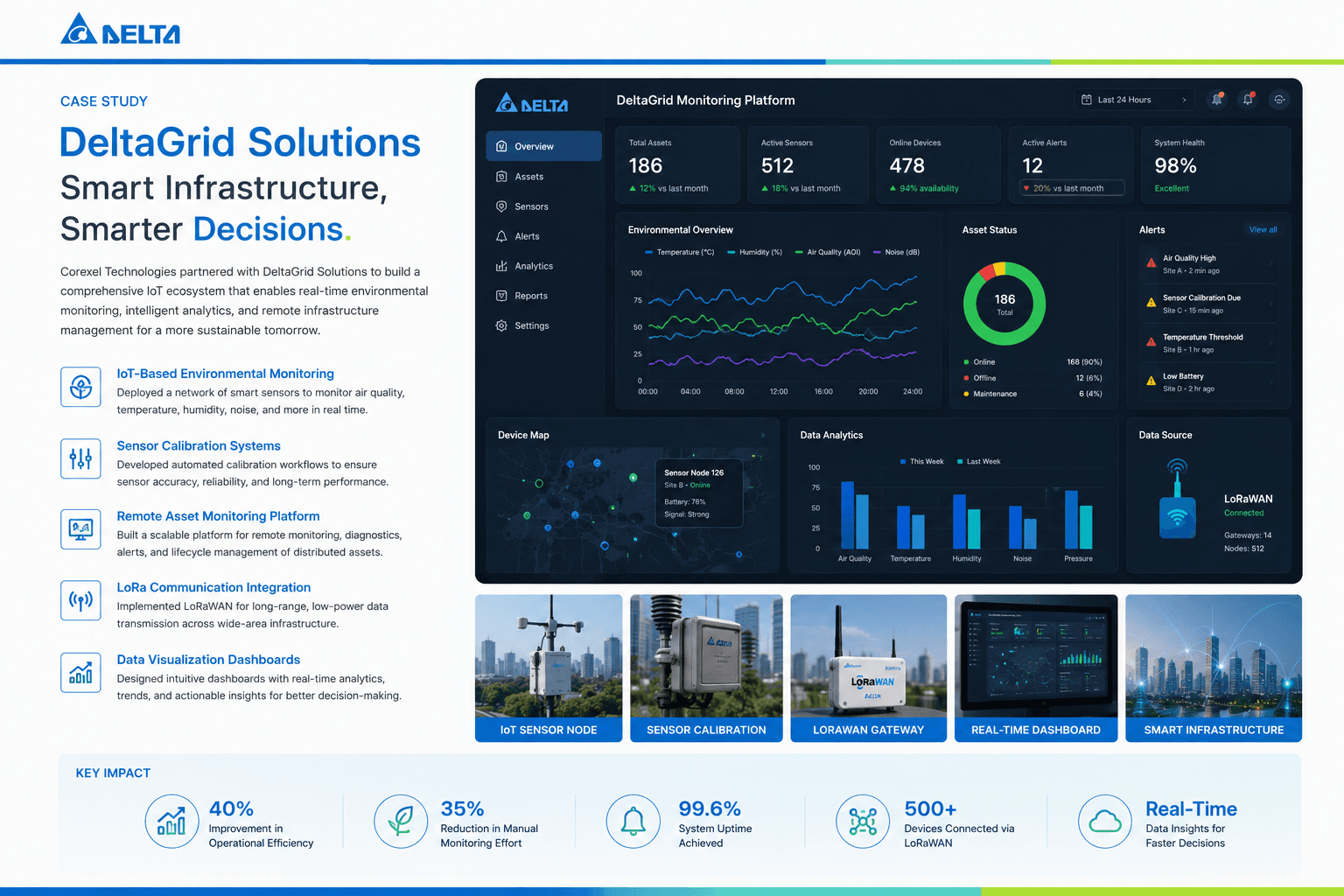The height and width of the screenshot is (896, 1344).
Task: Go to Analytics in the dashboard menu
Action: click(x=543, y=266)
